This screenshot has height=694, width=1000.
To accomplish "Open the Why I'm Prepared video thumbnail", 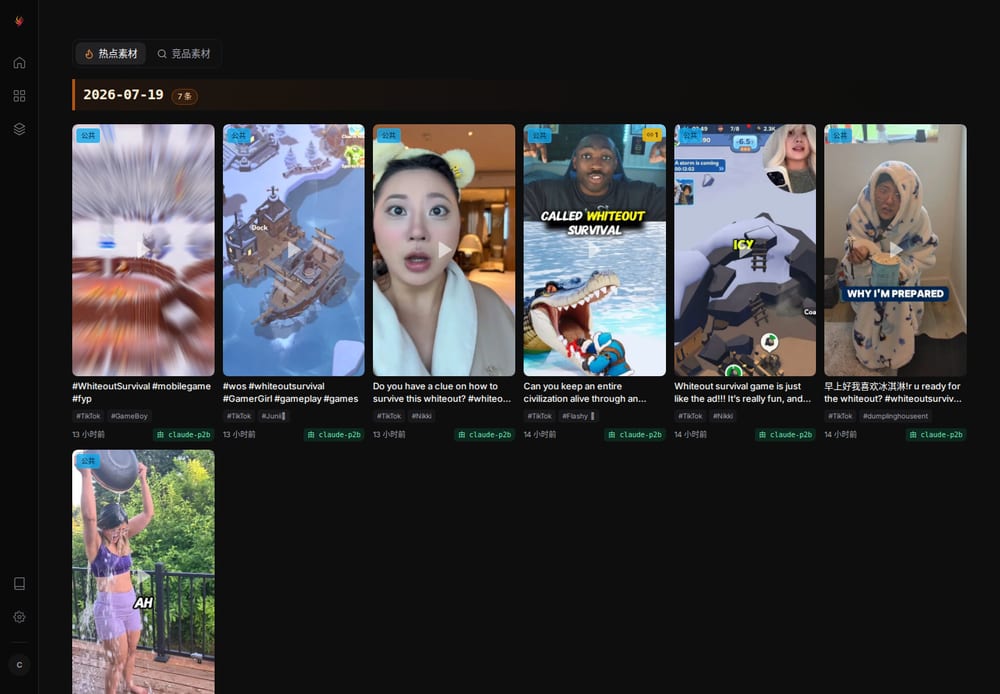I will click(895, 250).
